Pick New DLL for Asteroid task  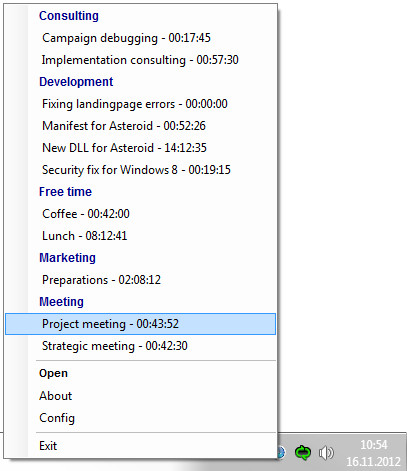point(140,148)
